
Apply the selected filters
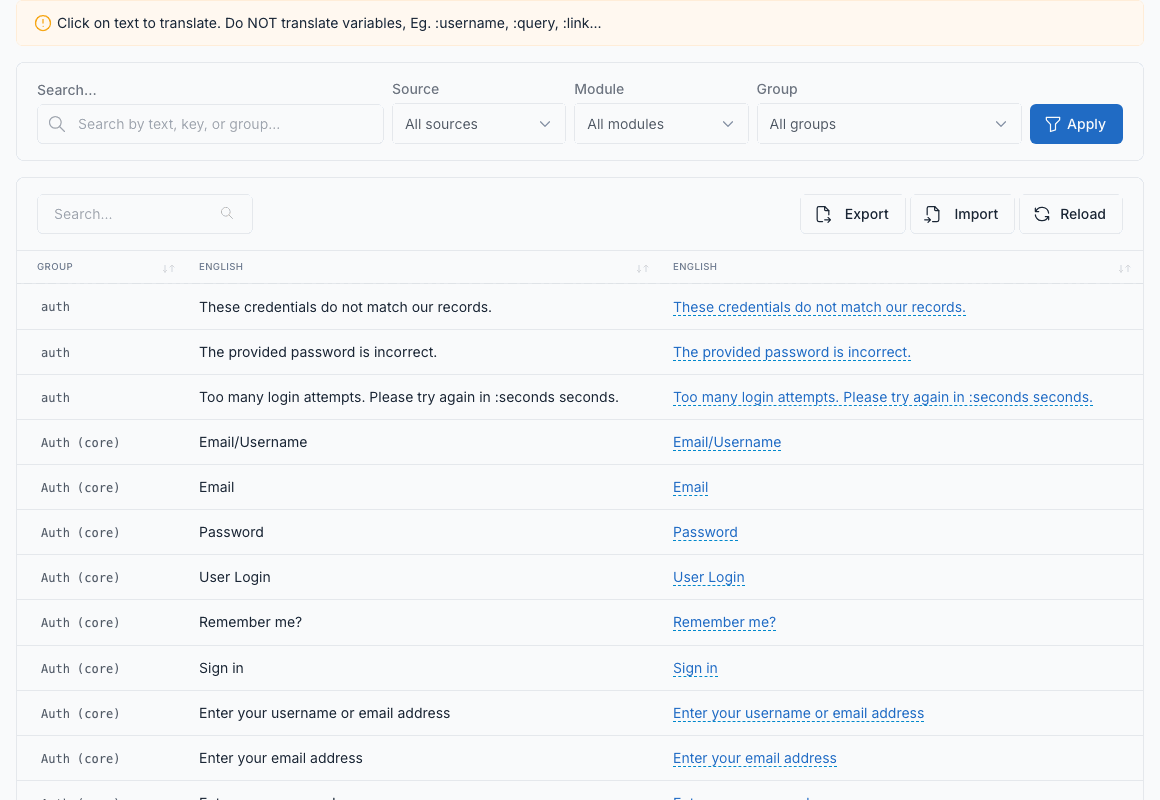pyautogui.click(x=1076, y=124)
